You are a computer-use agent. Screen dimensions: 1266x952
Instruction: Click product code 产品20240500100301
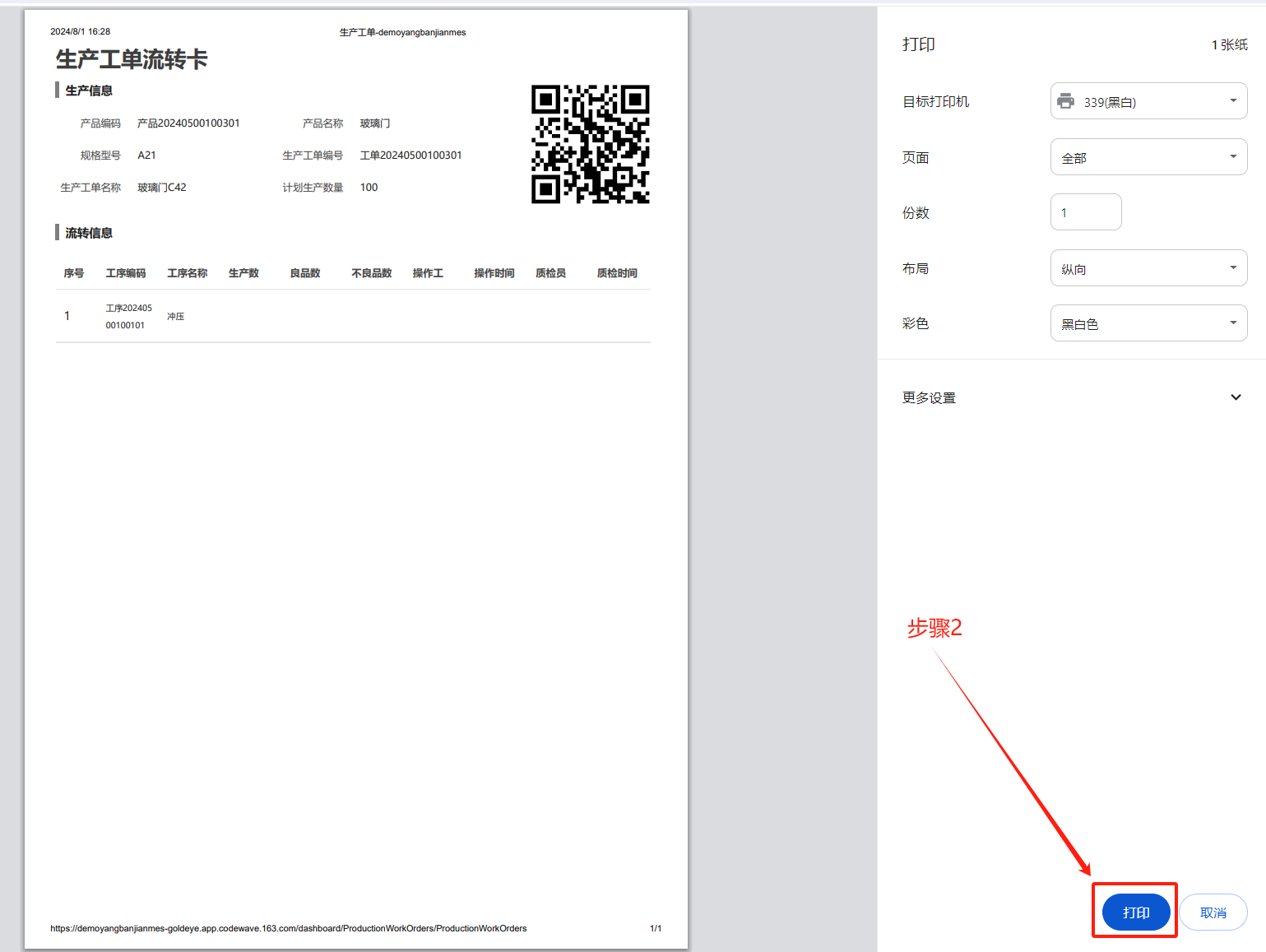188,123
